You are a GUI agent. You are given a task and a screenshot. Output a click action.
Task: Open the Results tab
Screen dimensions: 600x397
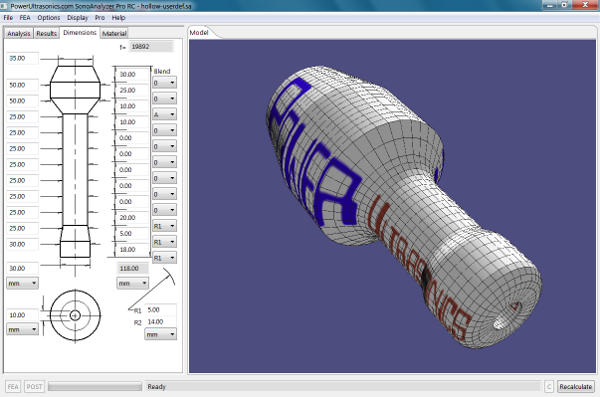coord(46,33)
